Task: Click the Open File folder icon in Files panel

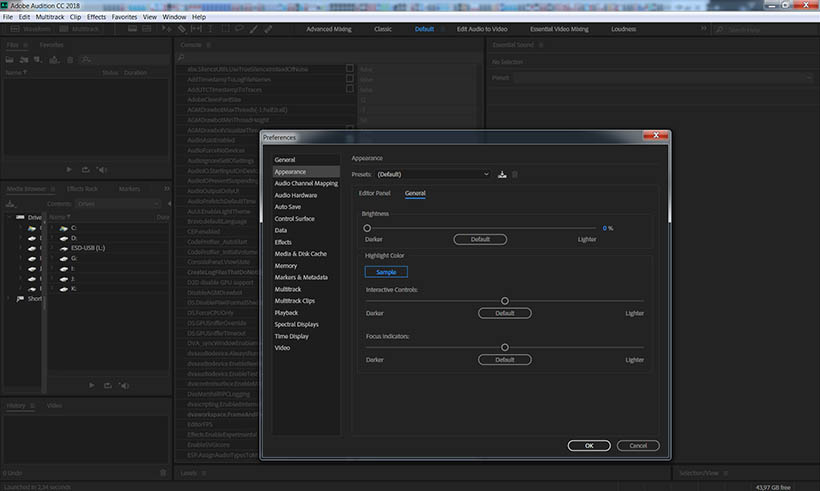Action: click(9, 60)
